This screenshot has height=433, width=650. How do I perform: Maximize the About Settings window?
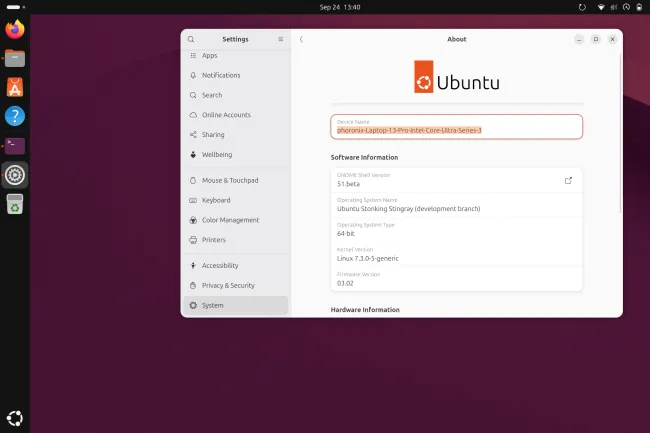tap(596, 39)
